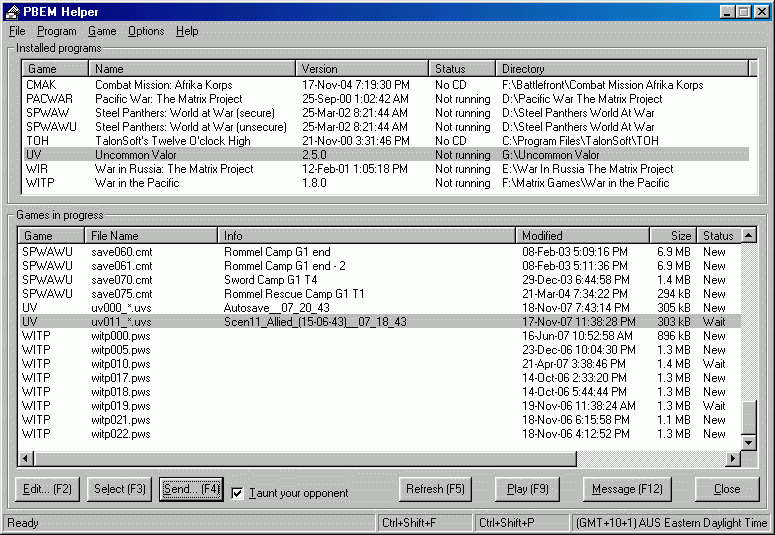Click the AUS Eastern Daylight Time status panel

point(671,523)
